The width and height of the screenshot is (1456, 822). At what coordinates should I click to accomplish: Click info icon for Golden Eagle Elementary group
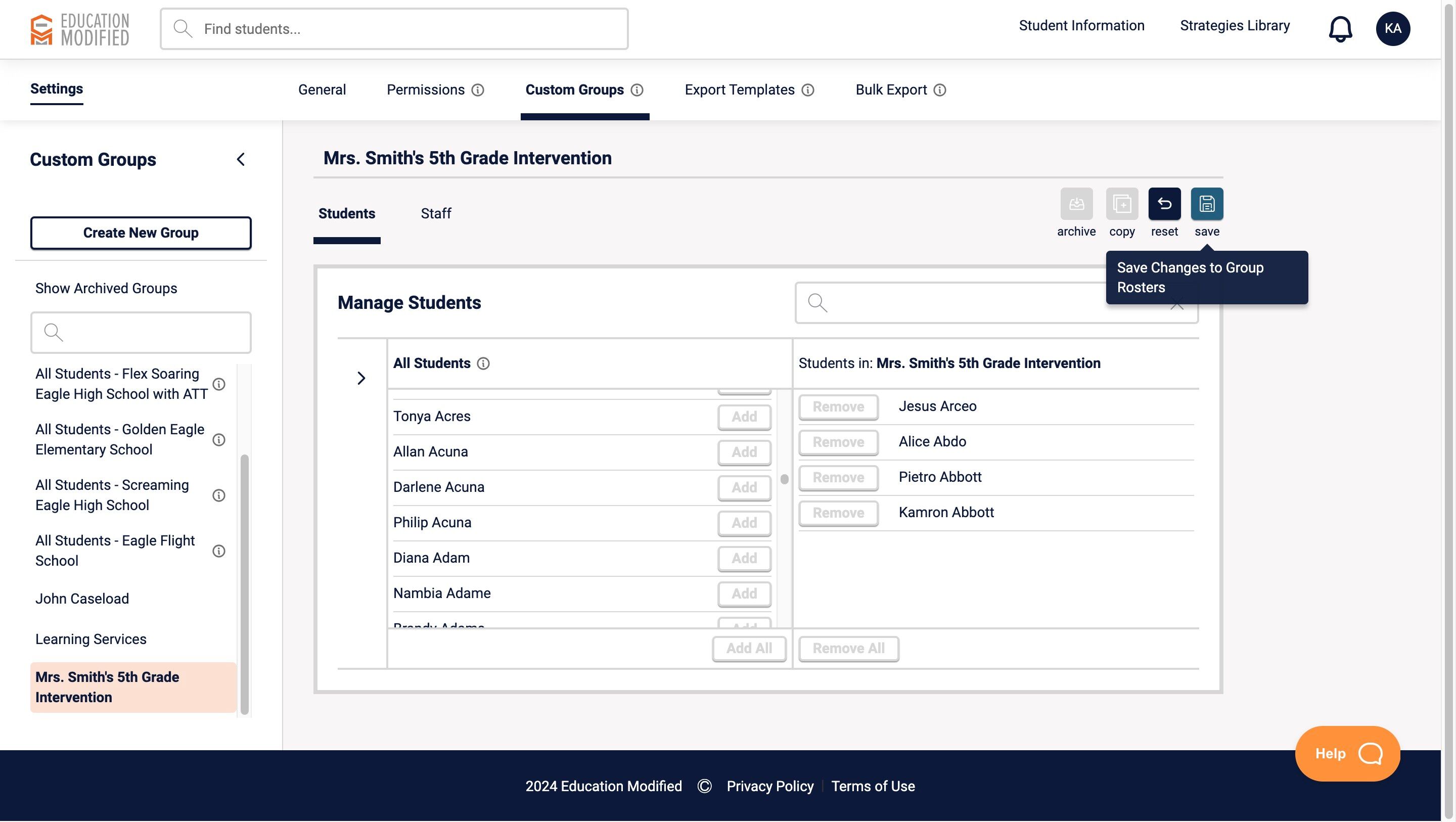(219, 440)
